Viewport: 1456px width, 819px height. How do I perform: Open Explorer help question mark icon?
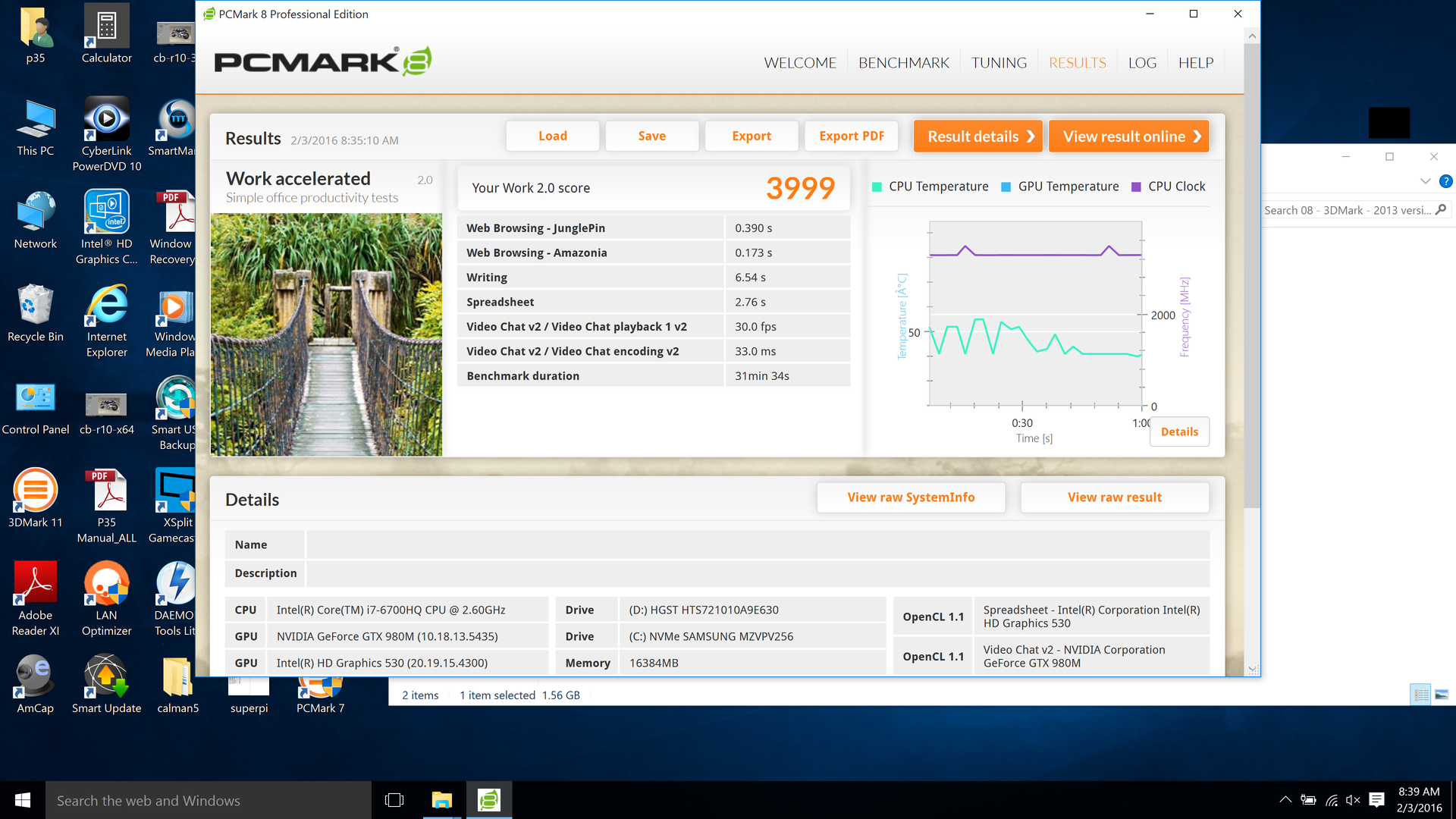click(x=1445, y=181)
